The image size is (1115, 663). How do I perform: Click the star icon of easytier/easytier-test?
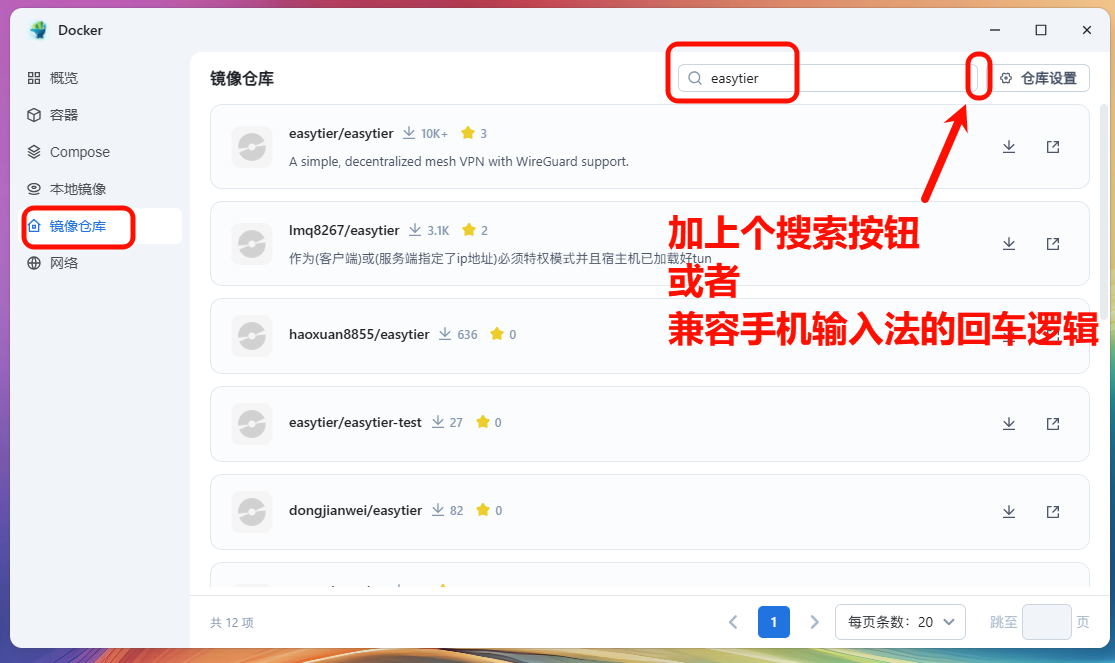483,422
